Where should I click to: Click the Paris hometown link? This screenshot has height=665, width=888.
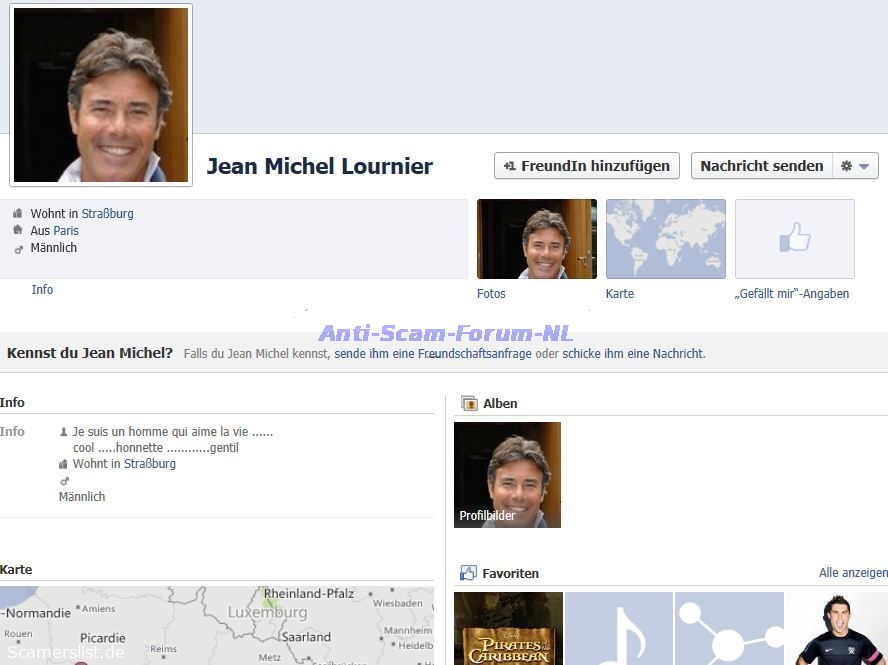(66, 231)
